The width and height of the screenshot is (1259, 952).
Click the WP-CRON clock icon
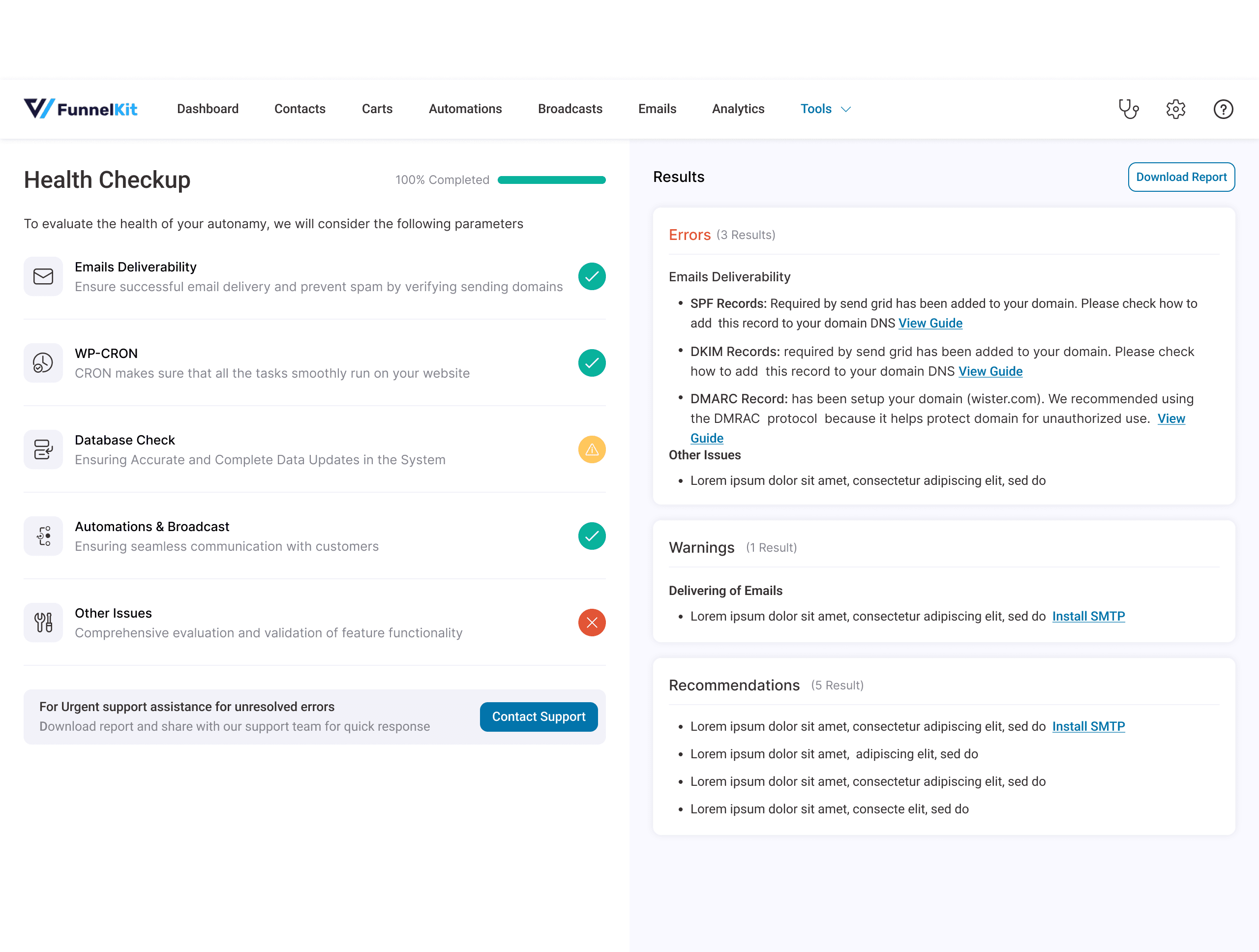[x=43, y=363]
